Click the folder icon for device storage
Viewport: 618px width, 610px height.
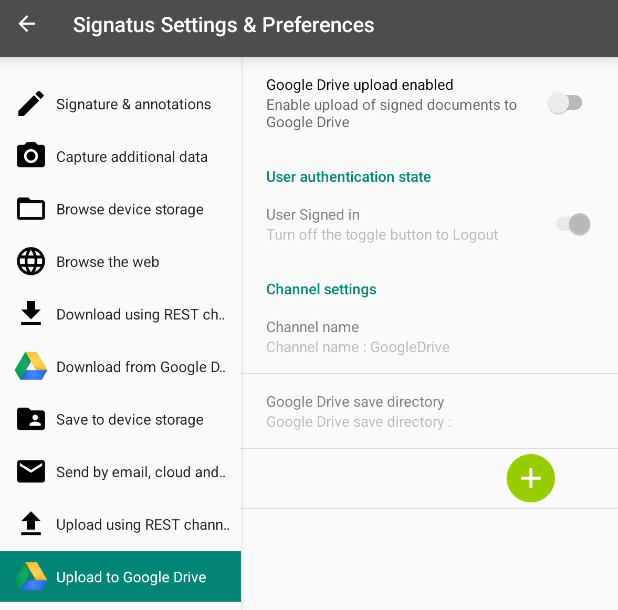[x=31, y=209]
